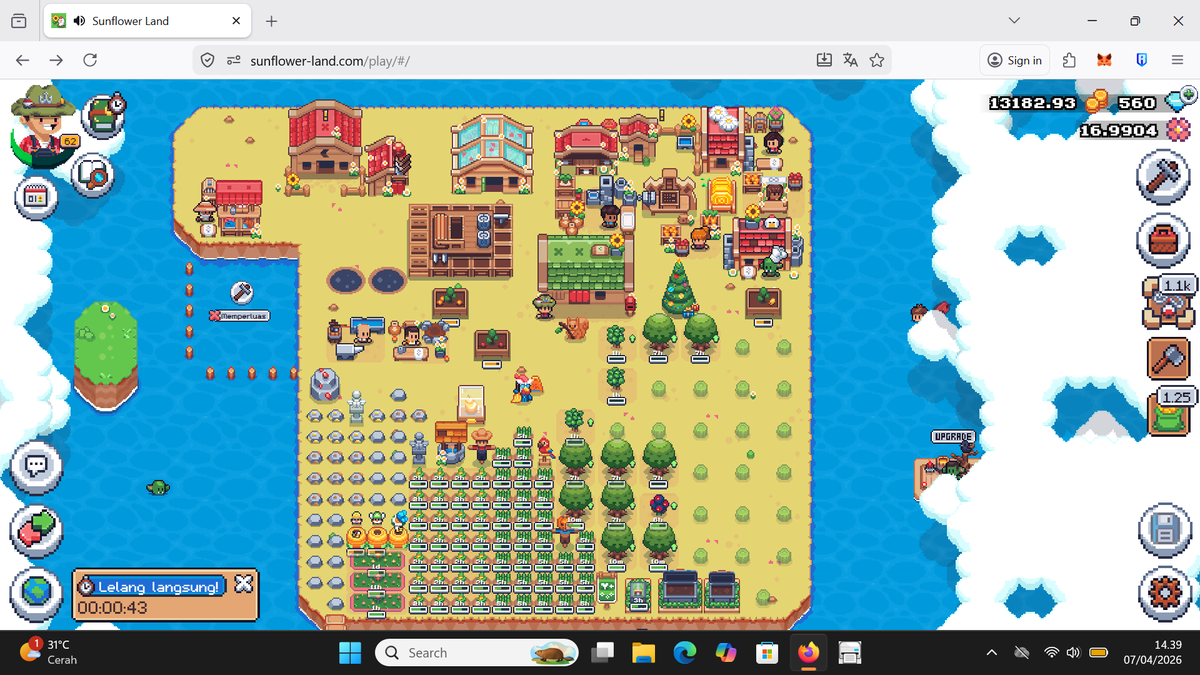
Task: Open the codex book with clock icon
Action: click(104, 116)
